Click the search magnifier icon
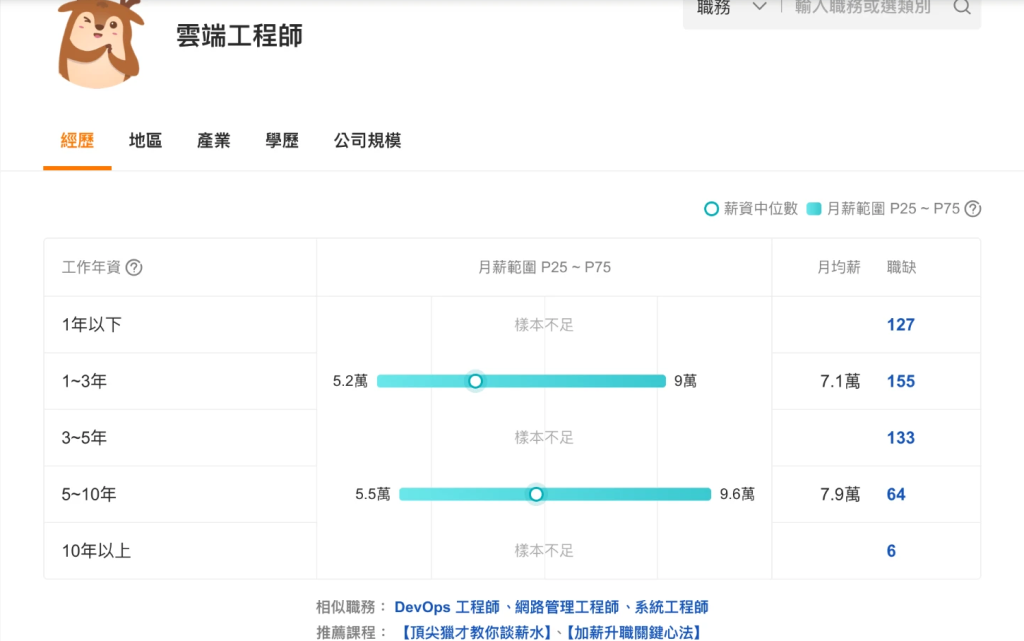Viewport: 1024px width, 641px height. [961, 7]
